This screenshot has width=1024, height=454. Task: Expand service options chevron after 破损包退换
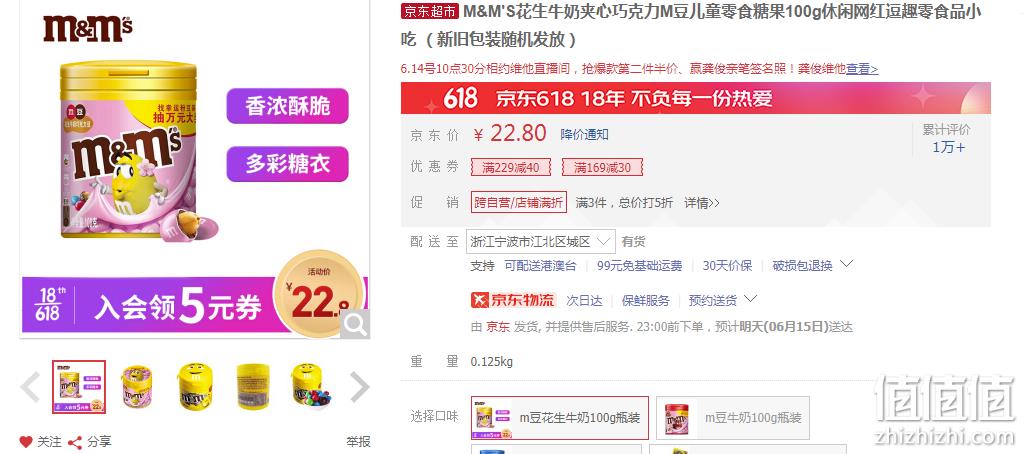(x=846, y=264)
